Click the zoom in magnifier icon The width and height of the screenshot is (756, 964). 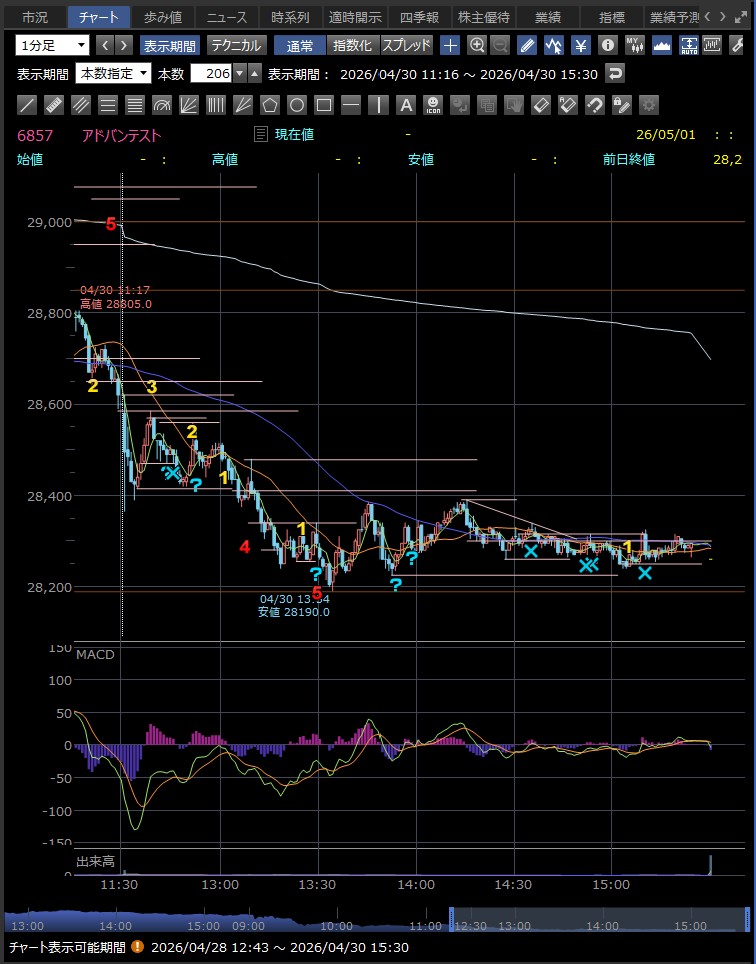[477, 45]
